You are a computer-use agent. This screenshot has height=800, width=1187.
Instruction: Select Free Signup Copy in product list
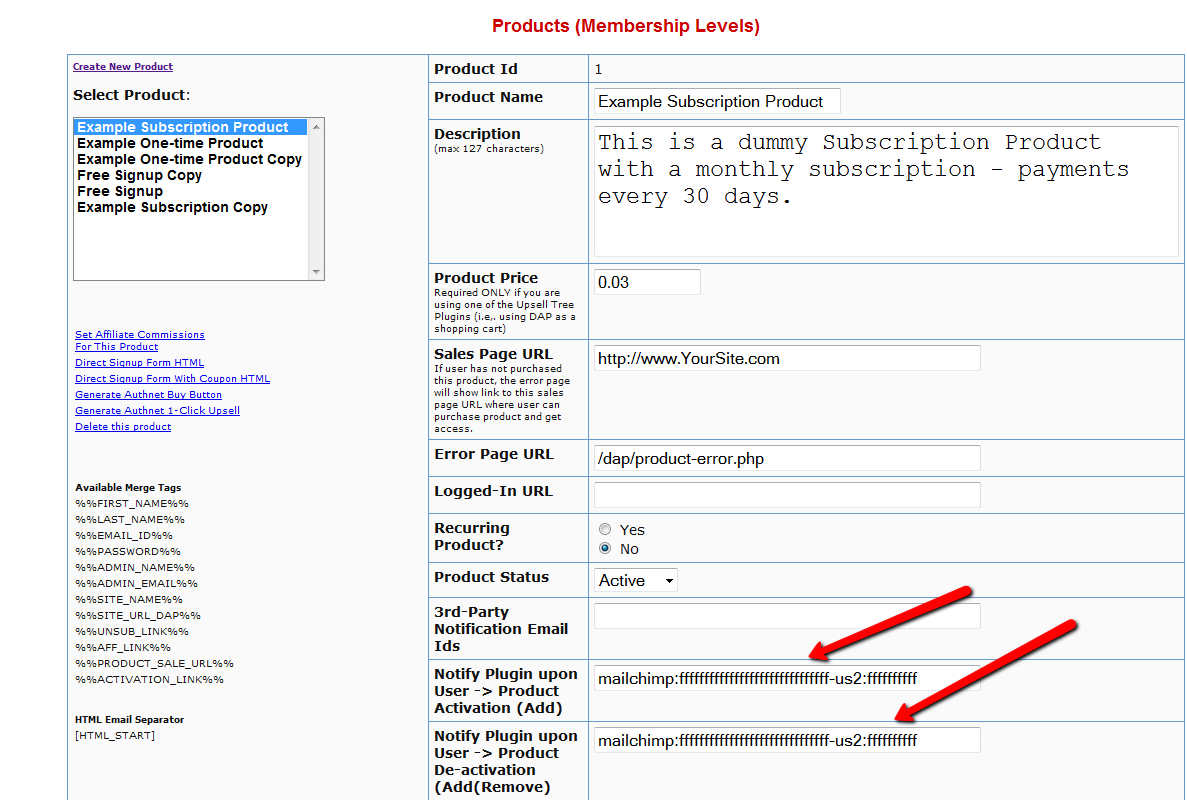click(x=139, y=175)
